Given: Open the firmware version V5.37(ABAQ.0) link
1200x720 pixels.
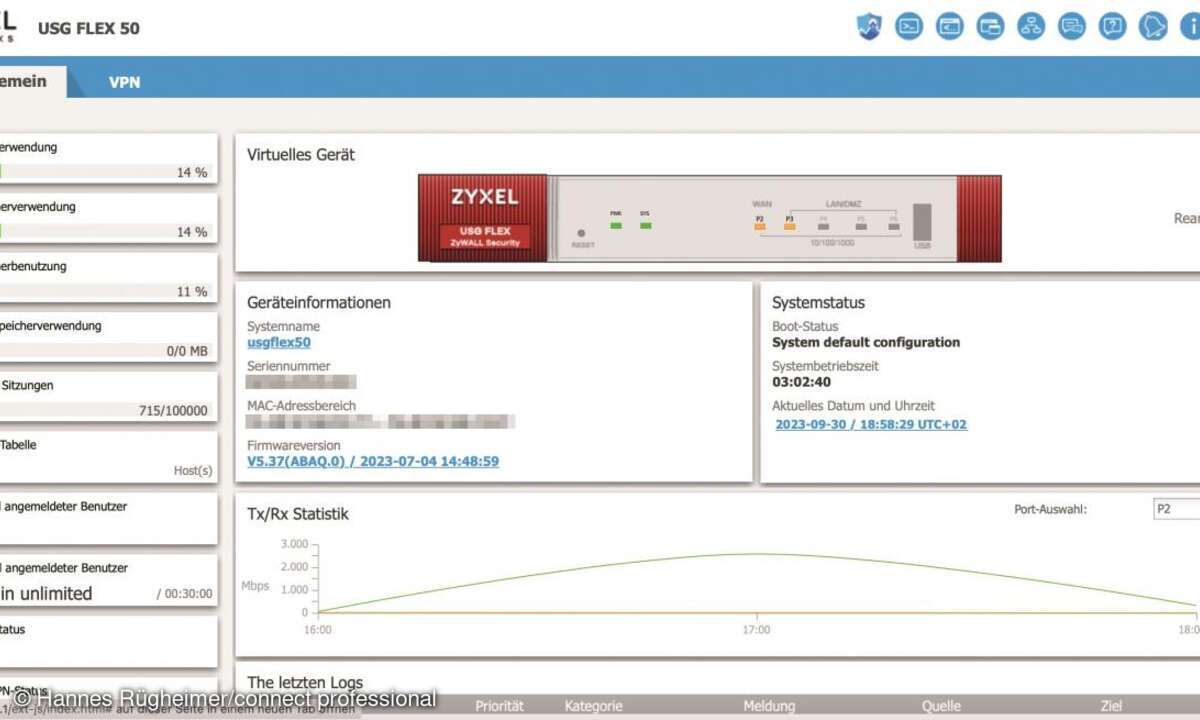Looking at the screenshot, I should tap(373, 461).
